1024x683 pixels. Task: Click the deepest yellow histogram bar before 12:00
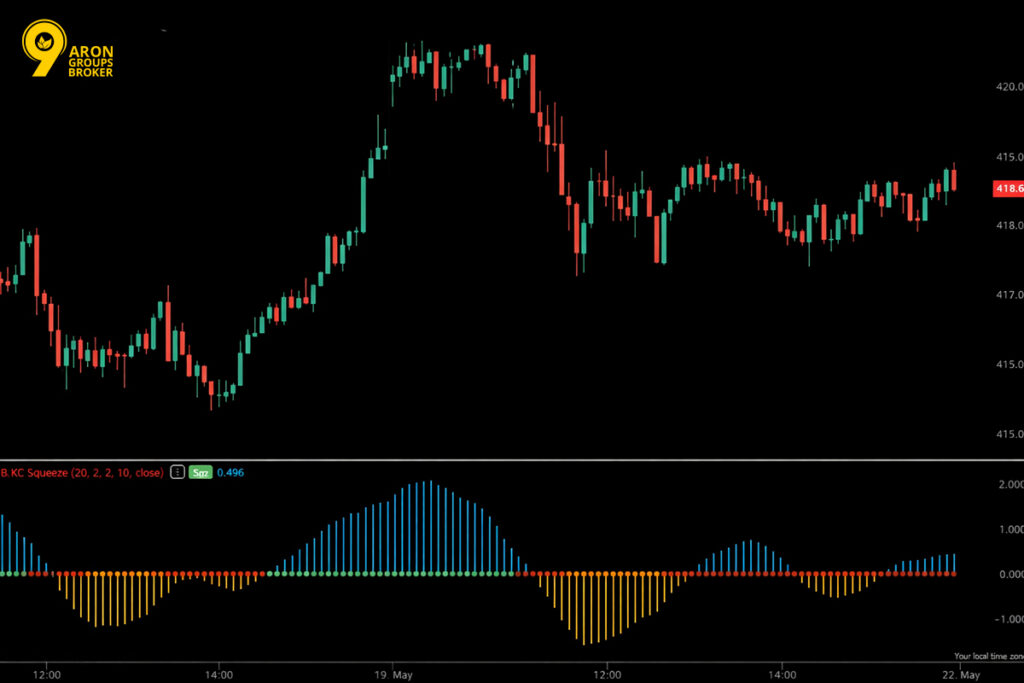tap(583, 642)
